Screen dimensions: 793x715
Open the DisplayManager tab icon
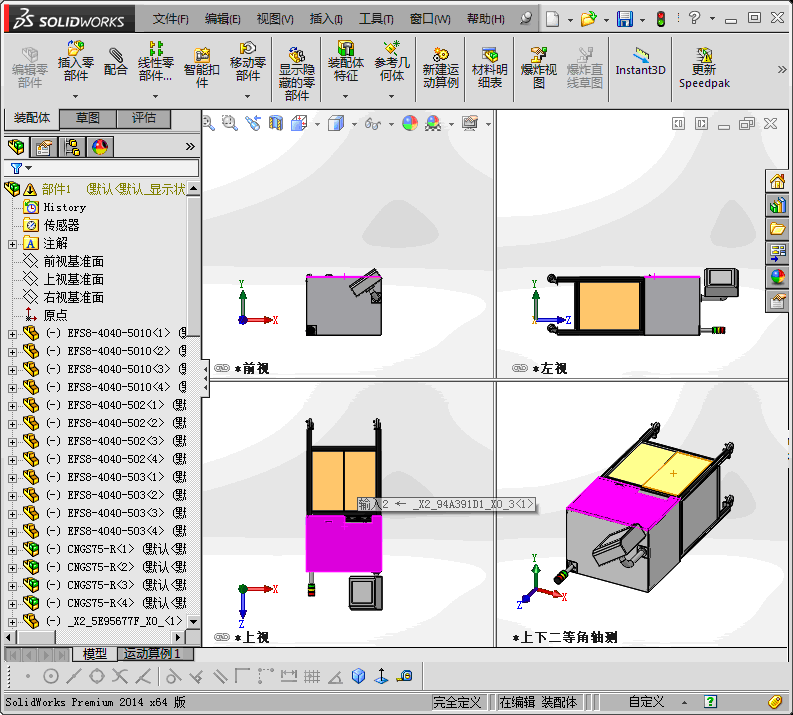pos(100,147)
